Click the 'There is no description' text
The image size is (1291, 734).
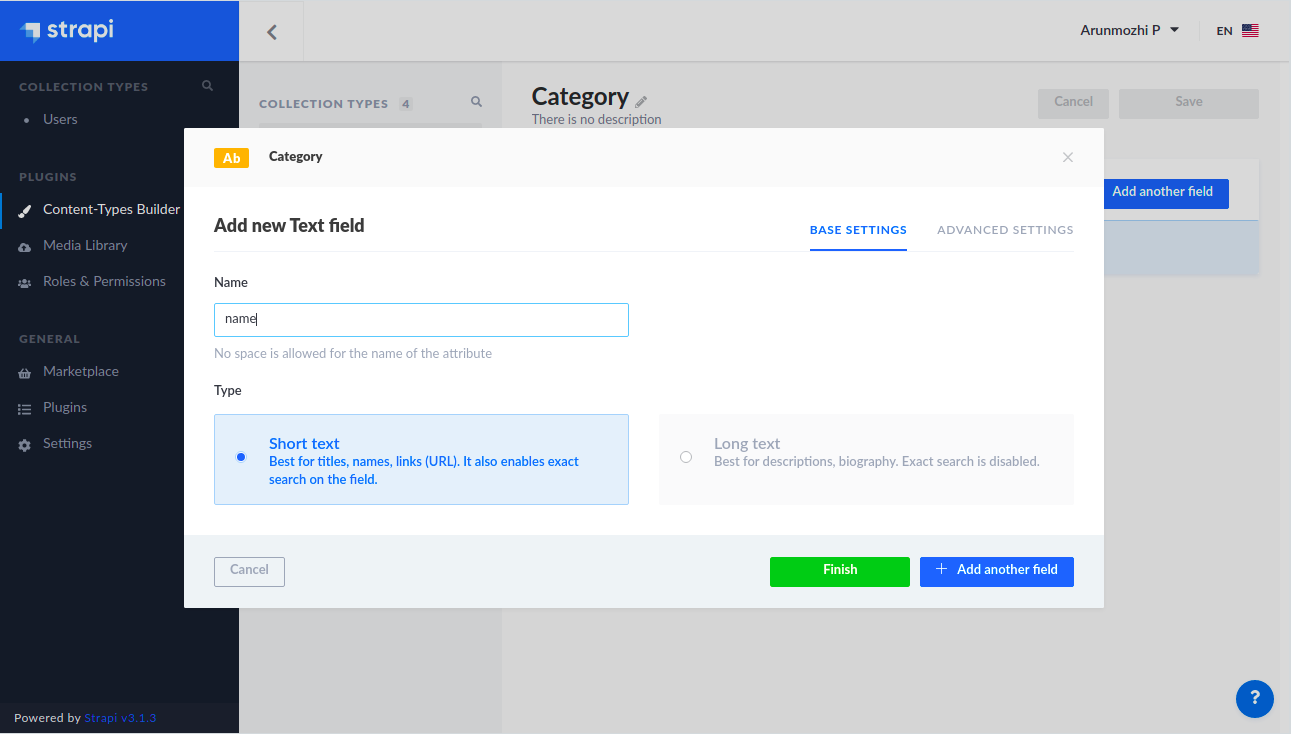click(597, 120)
